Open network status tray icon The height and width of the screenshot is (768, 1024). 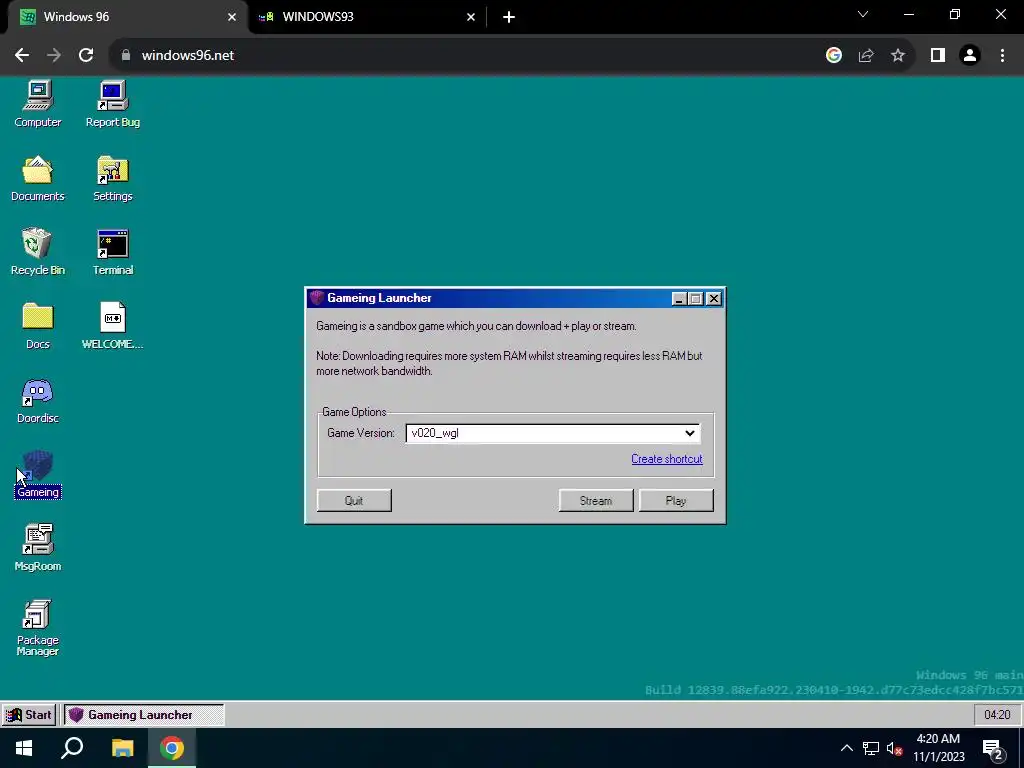871,748
